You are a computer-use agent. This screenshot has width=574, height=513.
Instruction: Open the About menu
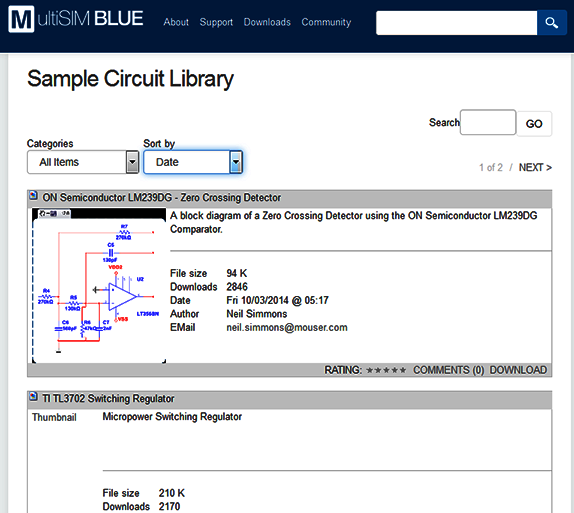point(176,22)
